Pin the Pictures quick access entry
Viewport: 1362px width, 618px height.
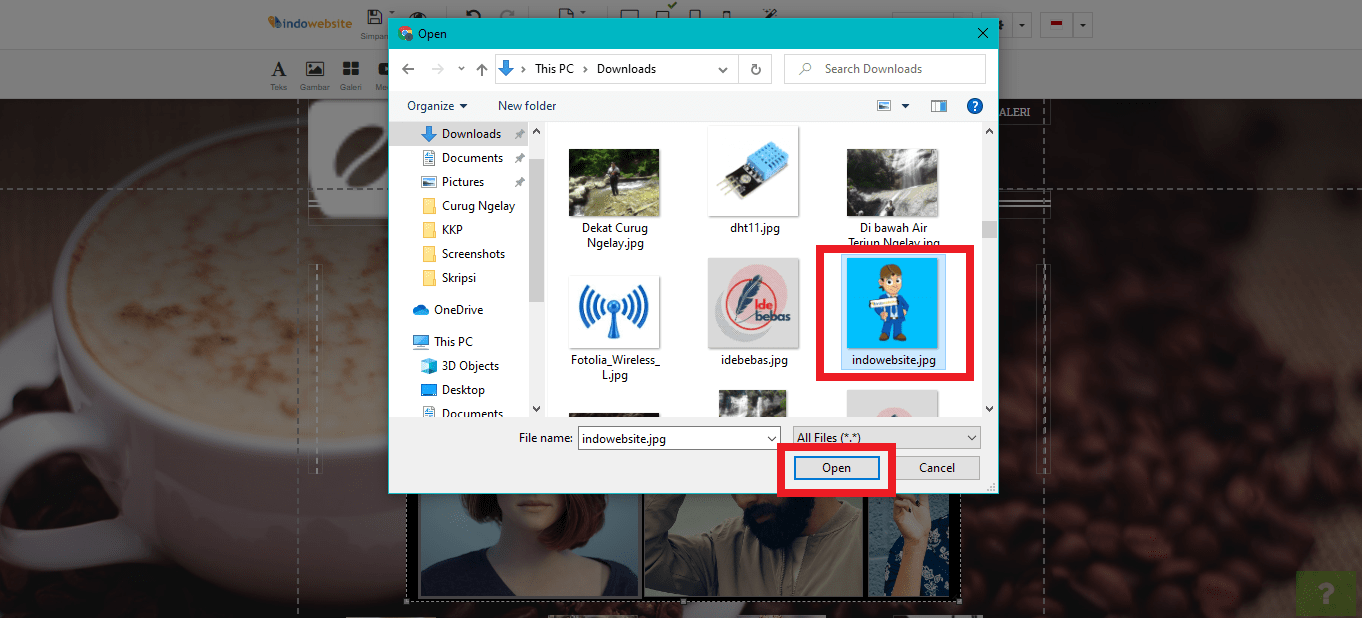(x=519, y=181)
